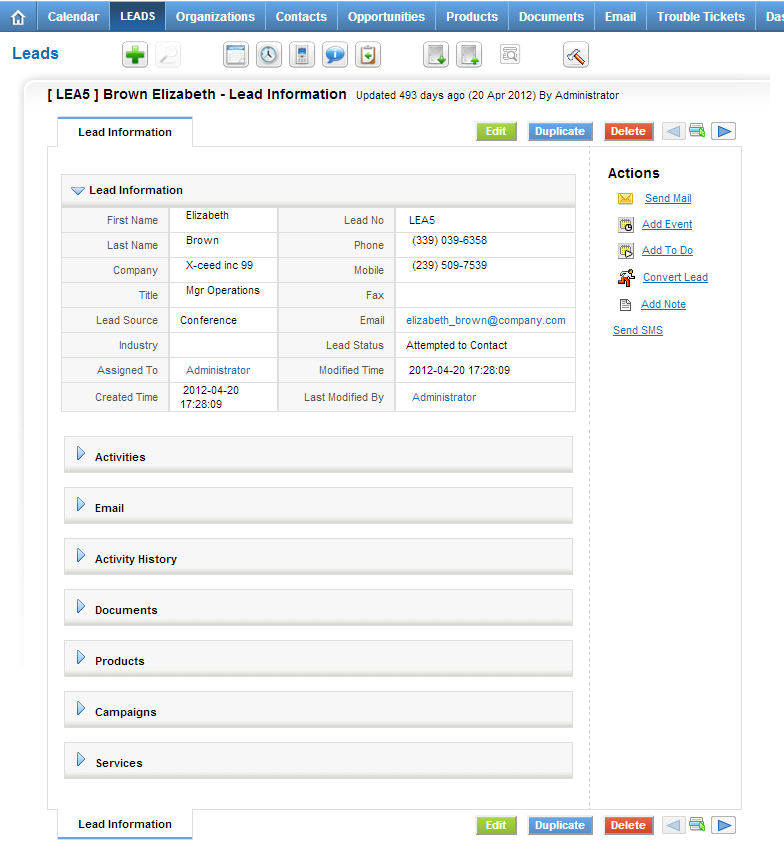Click Lead Status value Attempted to Contact
Screen dimensions: 784x865
(456, 345)
